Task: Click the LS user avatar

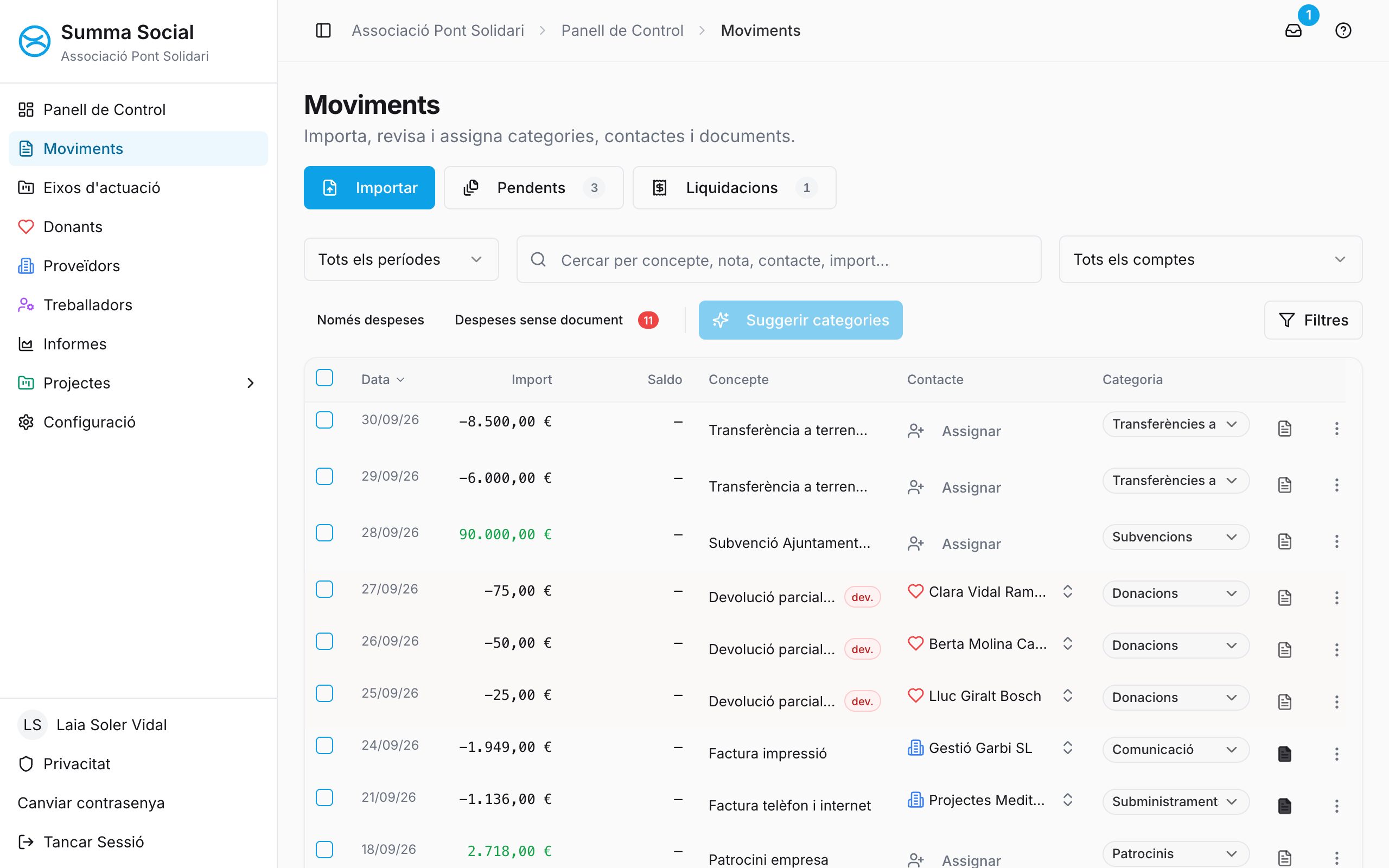Action: [32, 724]
